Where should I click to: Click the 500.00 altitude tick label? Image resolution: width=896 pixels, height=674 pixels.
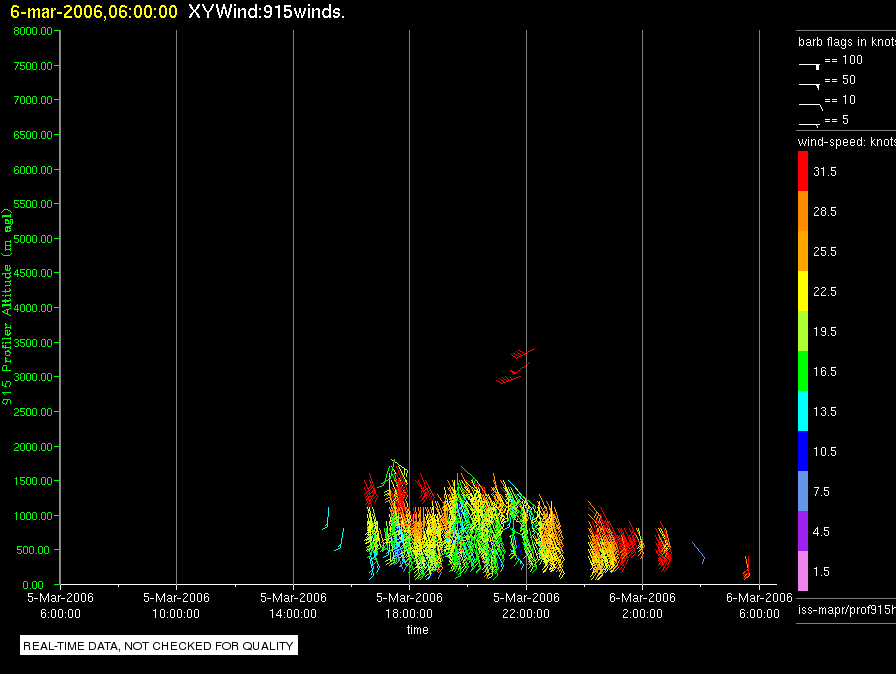pos(33,550)
